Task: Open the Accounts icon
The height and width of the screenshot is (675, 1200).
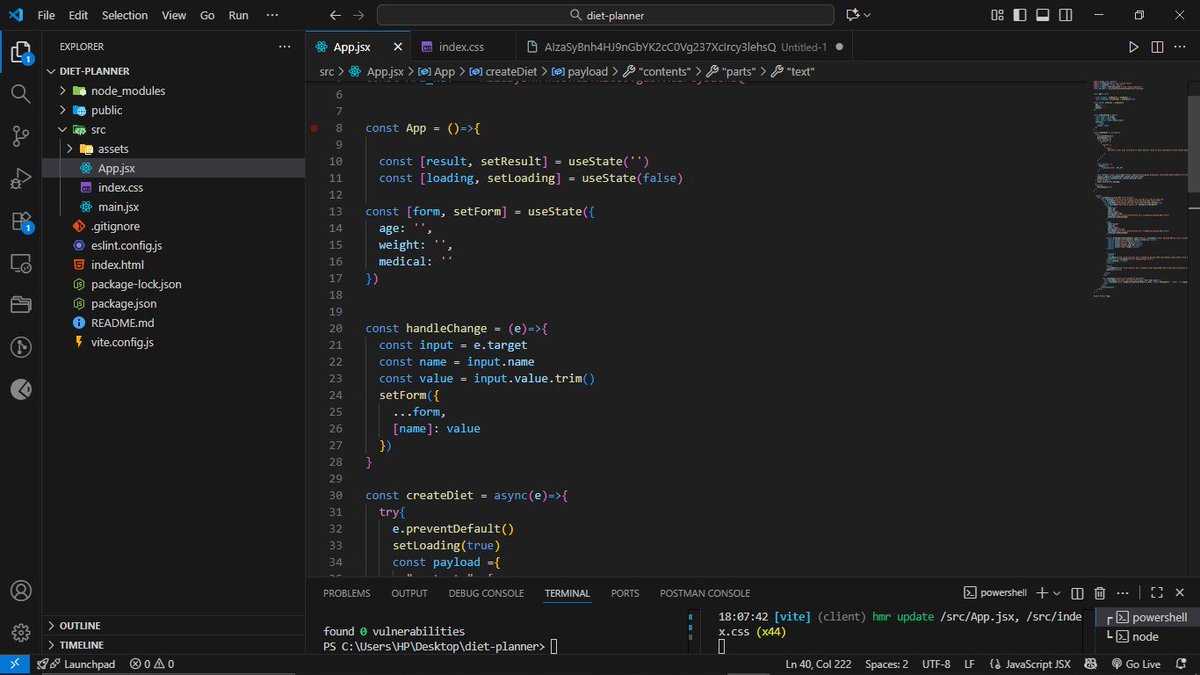Action: 20,591
